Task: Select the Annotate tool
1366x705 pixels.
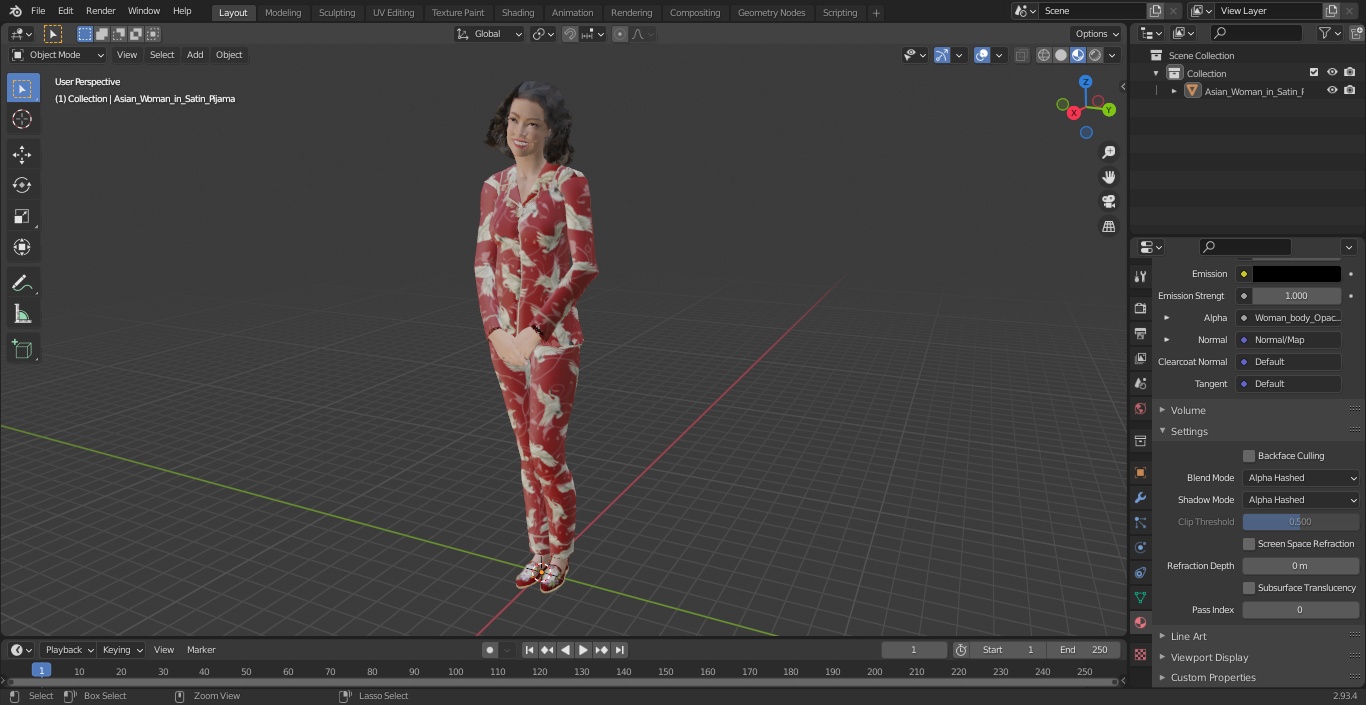Action: click(x=22, y=284)
